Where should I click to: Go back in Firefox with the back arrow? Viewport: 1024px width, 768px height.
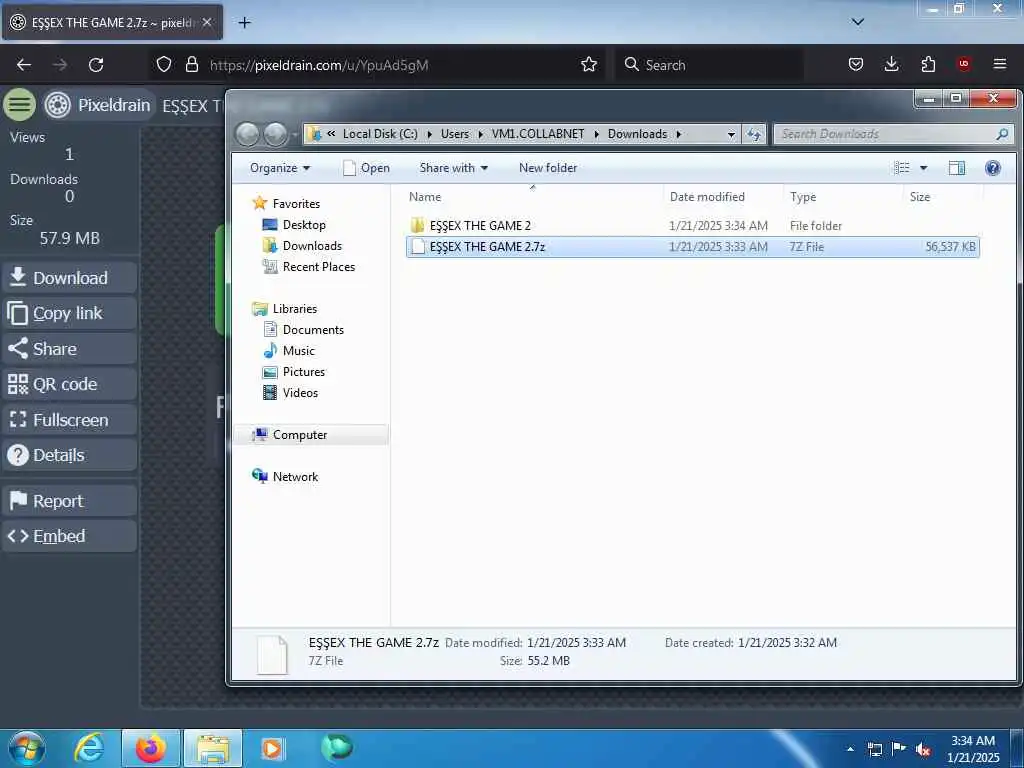click(24, 65)
